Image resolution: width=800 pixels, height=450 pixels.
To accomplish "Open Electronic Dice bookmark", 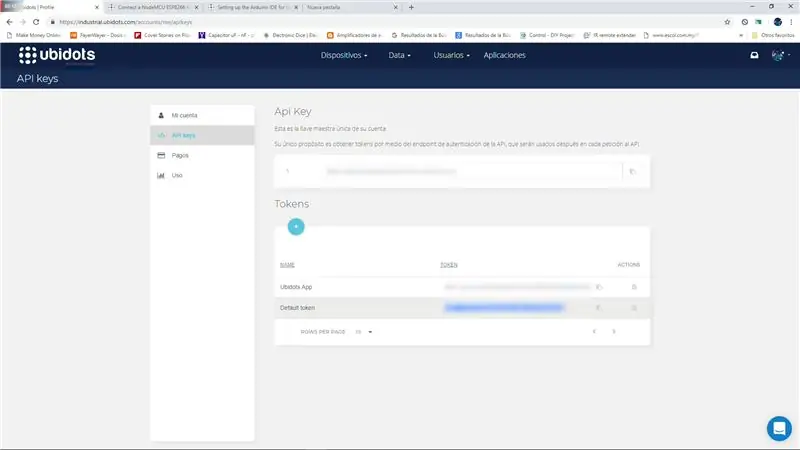I will pos(291,35).
